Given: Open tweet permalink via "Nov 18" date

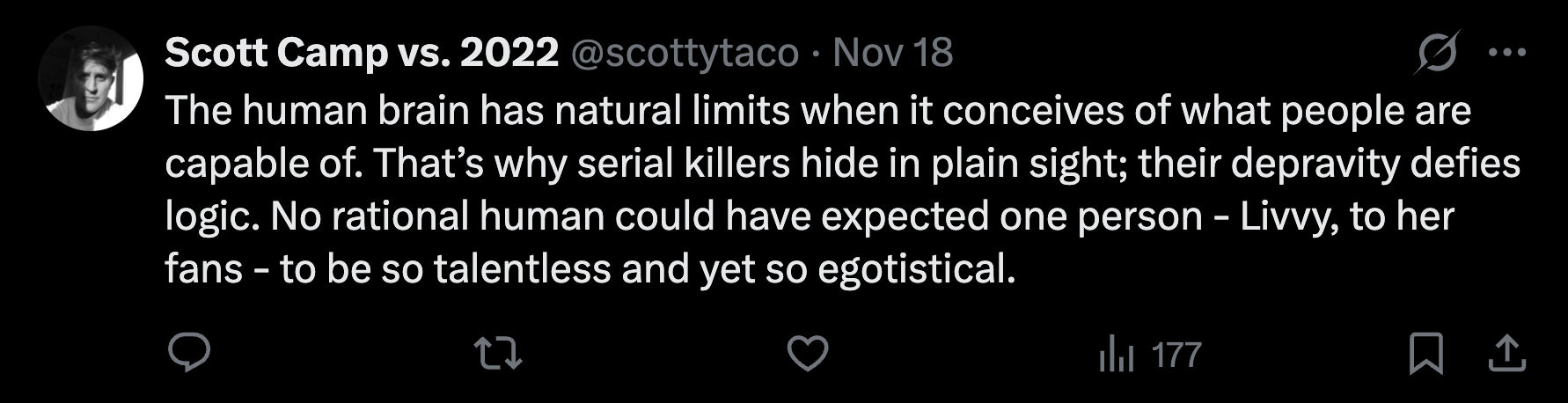Looking at the screenshot, I should coord(892,53).
